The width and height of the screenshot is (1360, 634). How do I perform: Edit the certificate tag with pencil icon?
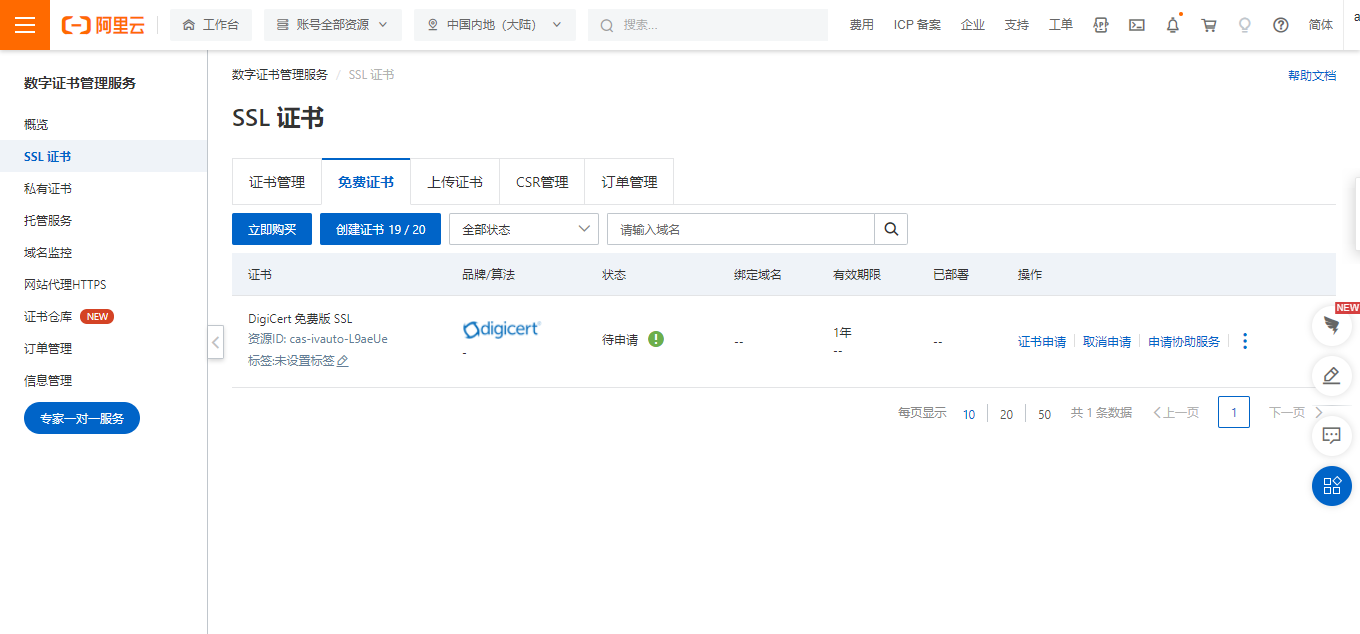[x=343, y=361]
